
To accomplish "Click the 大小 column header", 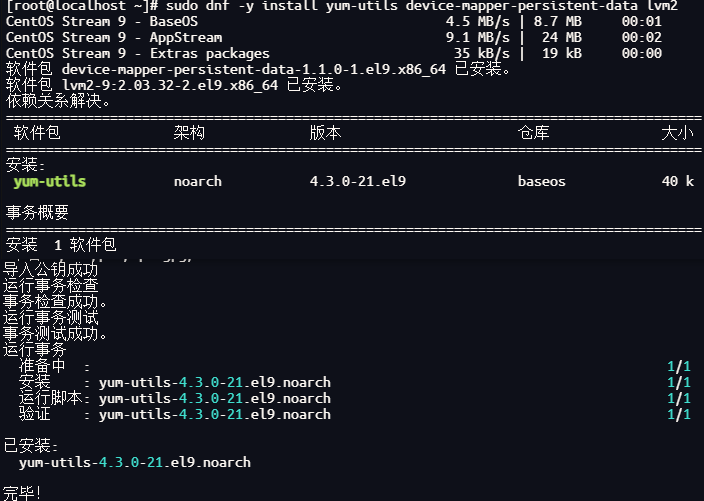I will (678, 132).
